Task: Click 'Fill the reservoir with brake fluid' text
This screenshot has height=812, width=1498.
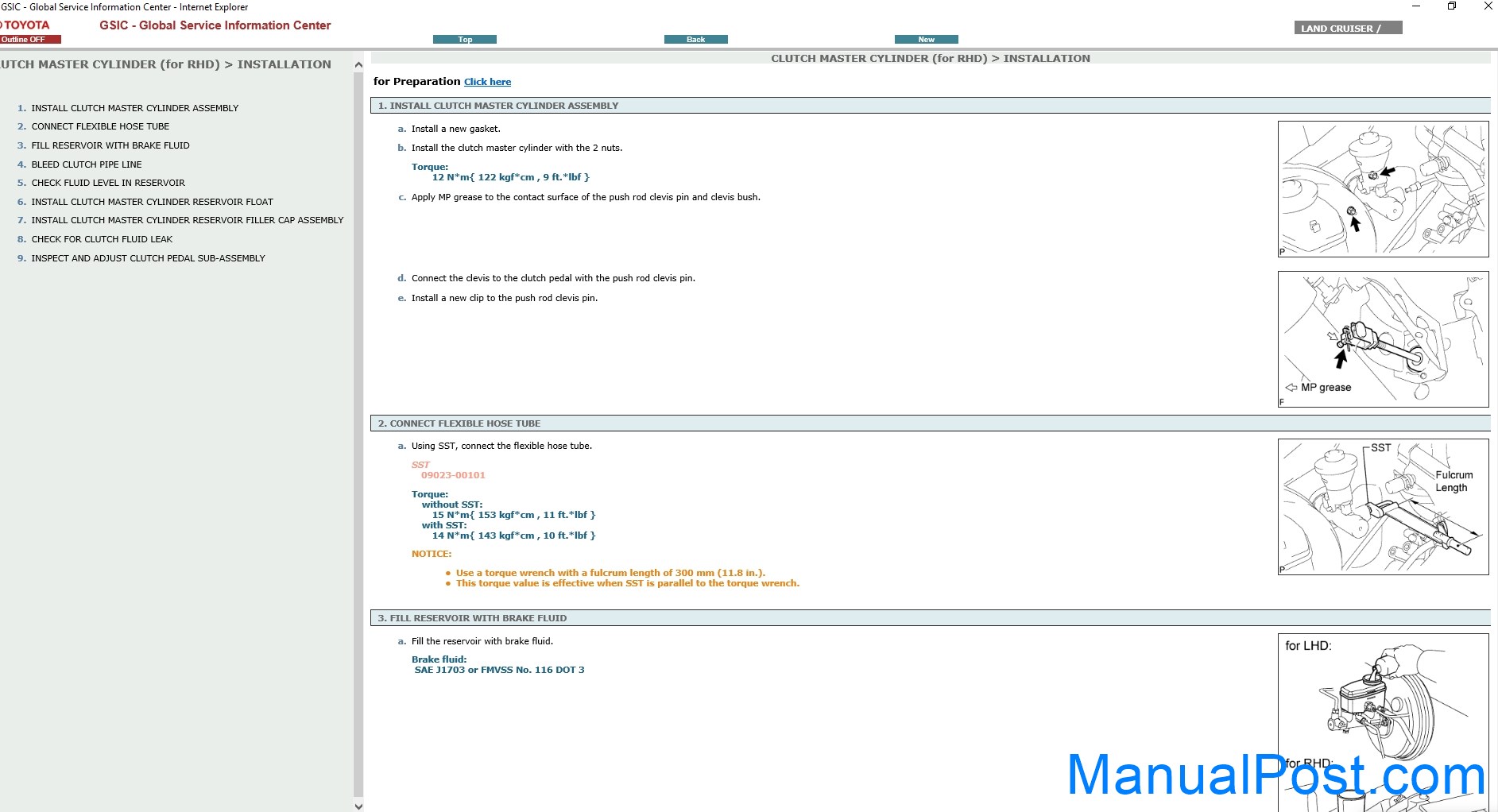Action: 482,641
